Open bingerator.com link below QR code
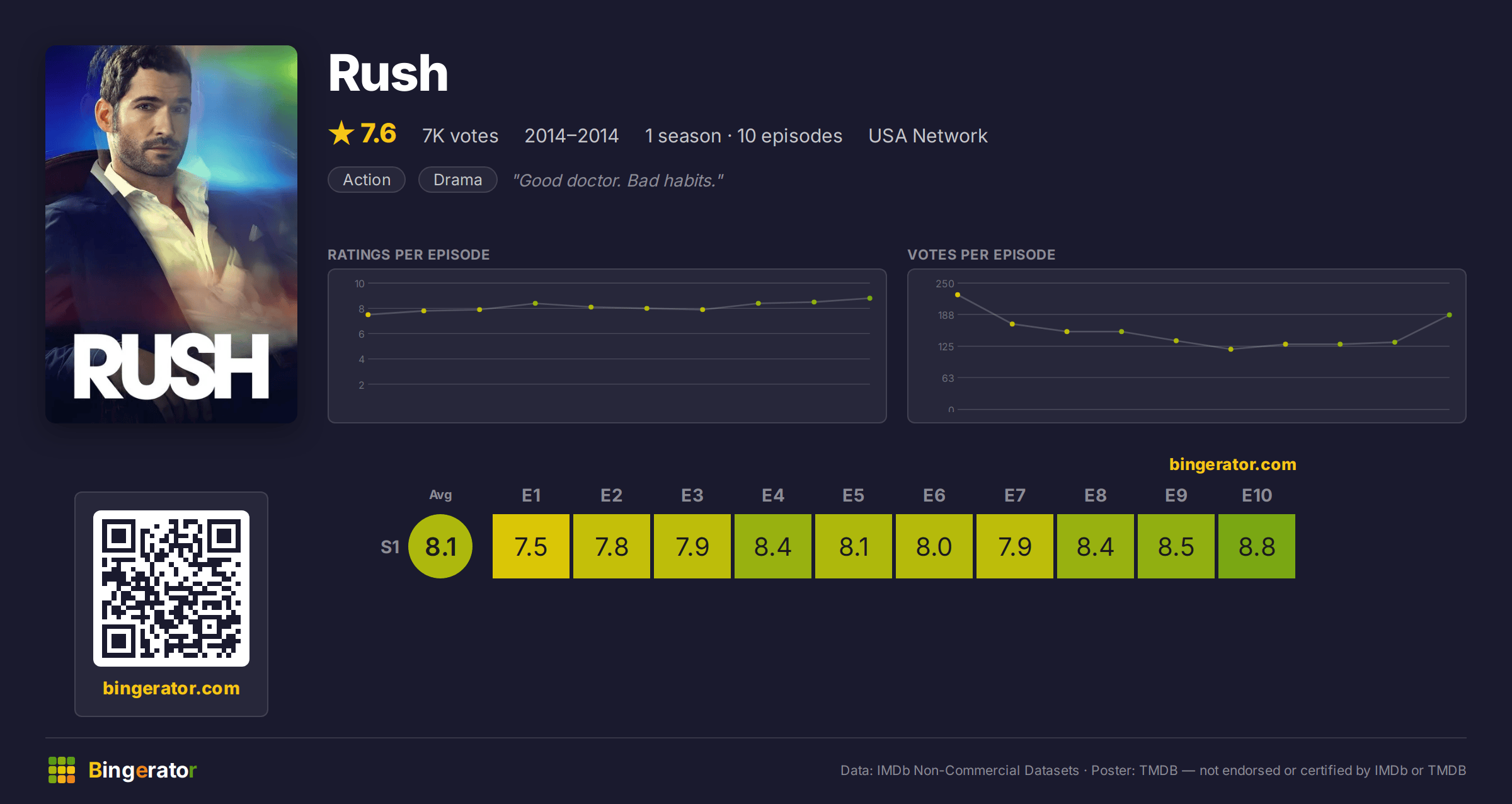Image resolution: width=1512 pixels, height=804 pixels. click(x=171, y=688)
